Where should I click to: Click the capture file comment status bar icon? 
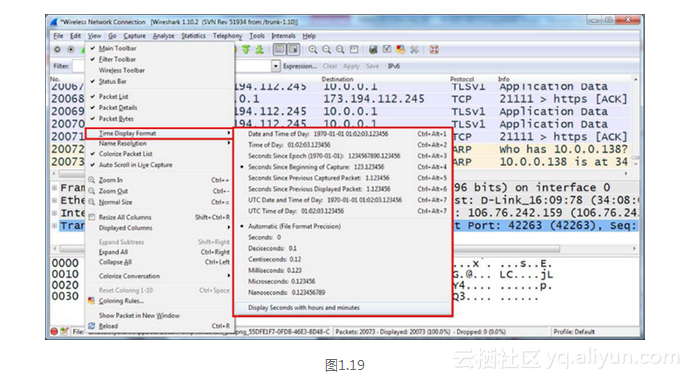[x=64, y=331]
